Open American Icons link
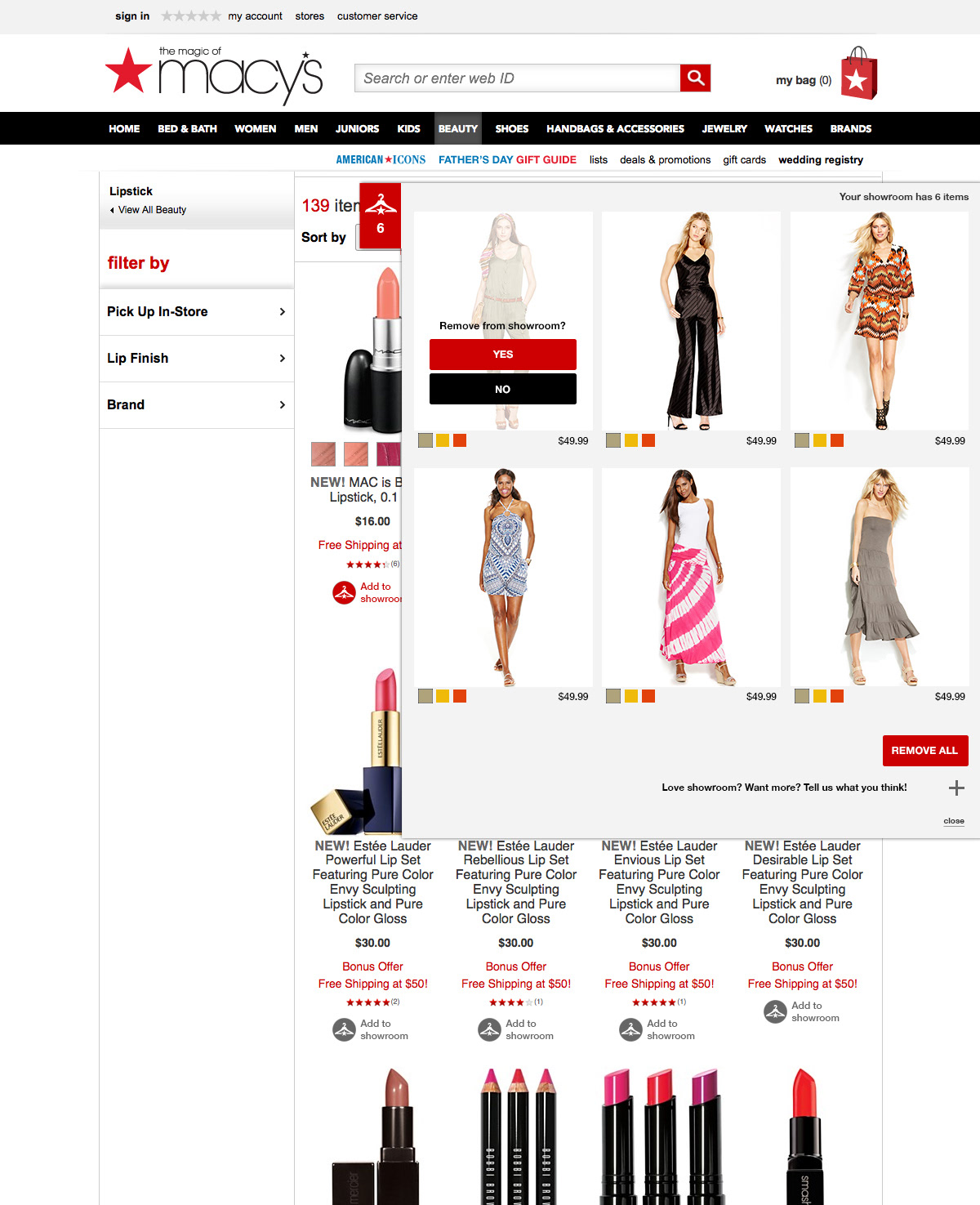This screenshot has height=1205, width=980. pos(381,159)
